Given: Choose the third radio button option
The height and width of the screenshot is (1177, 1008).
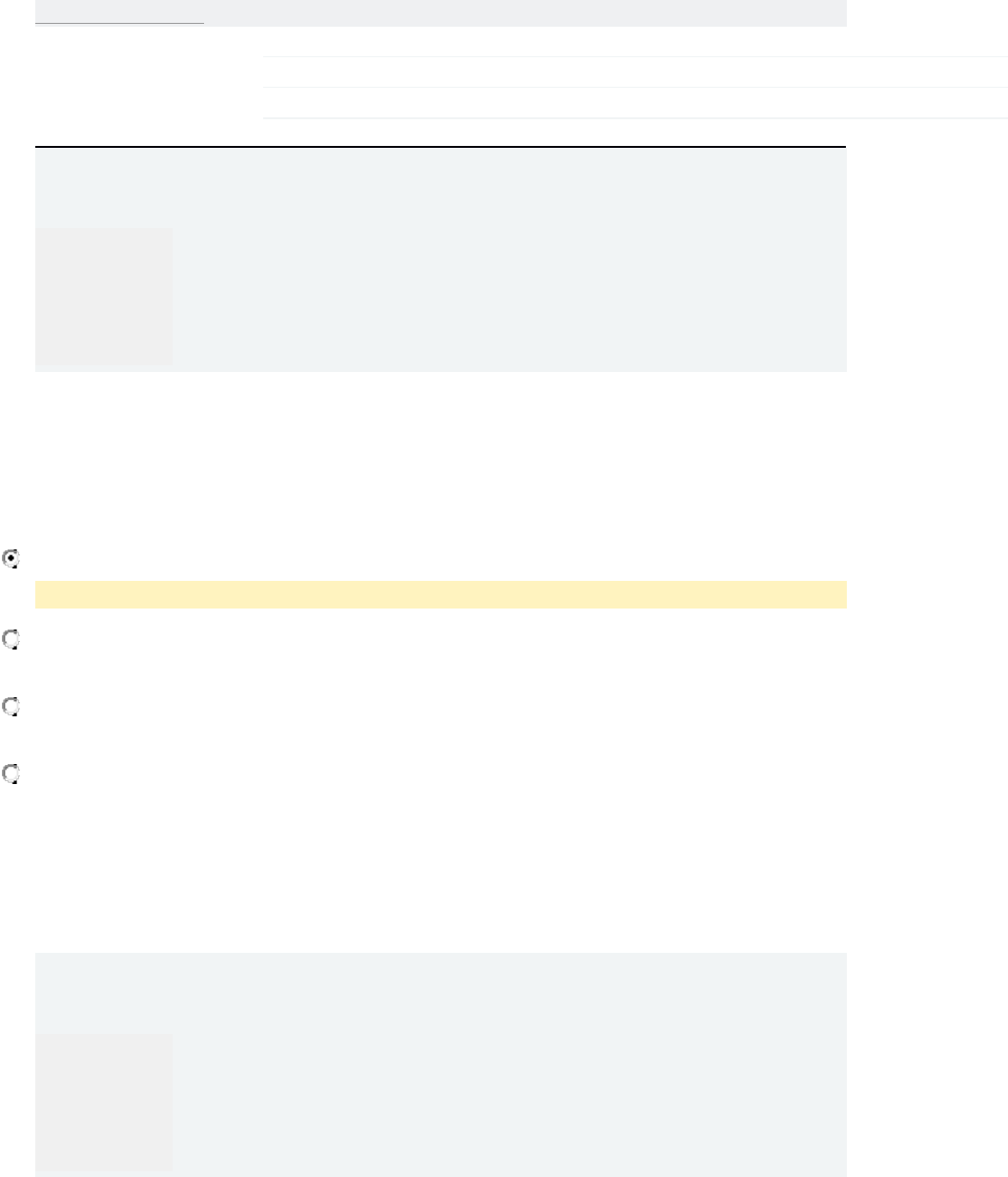Looking at the screenshot, I should (x=11, y=708).
